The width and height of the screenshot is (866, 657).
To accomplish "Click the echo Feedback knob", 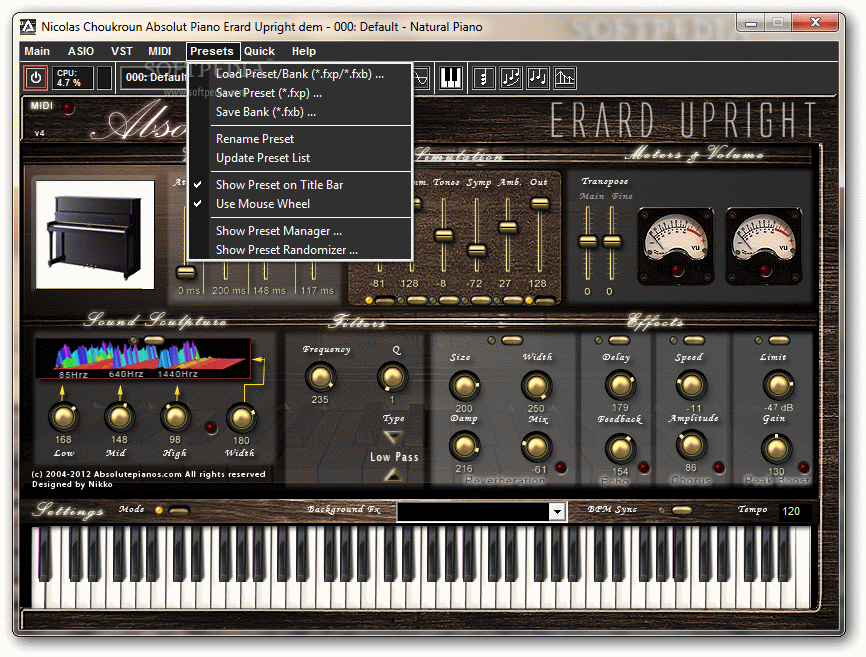I will 620,448.
